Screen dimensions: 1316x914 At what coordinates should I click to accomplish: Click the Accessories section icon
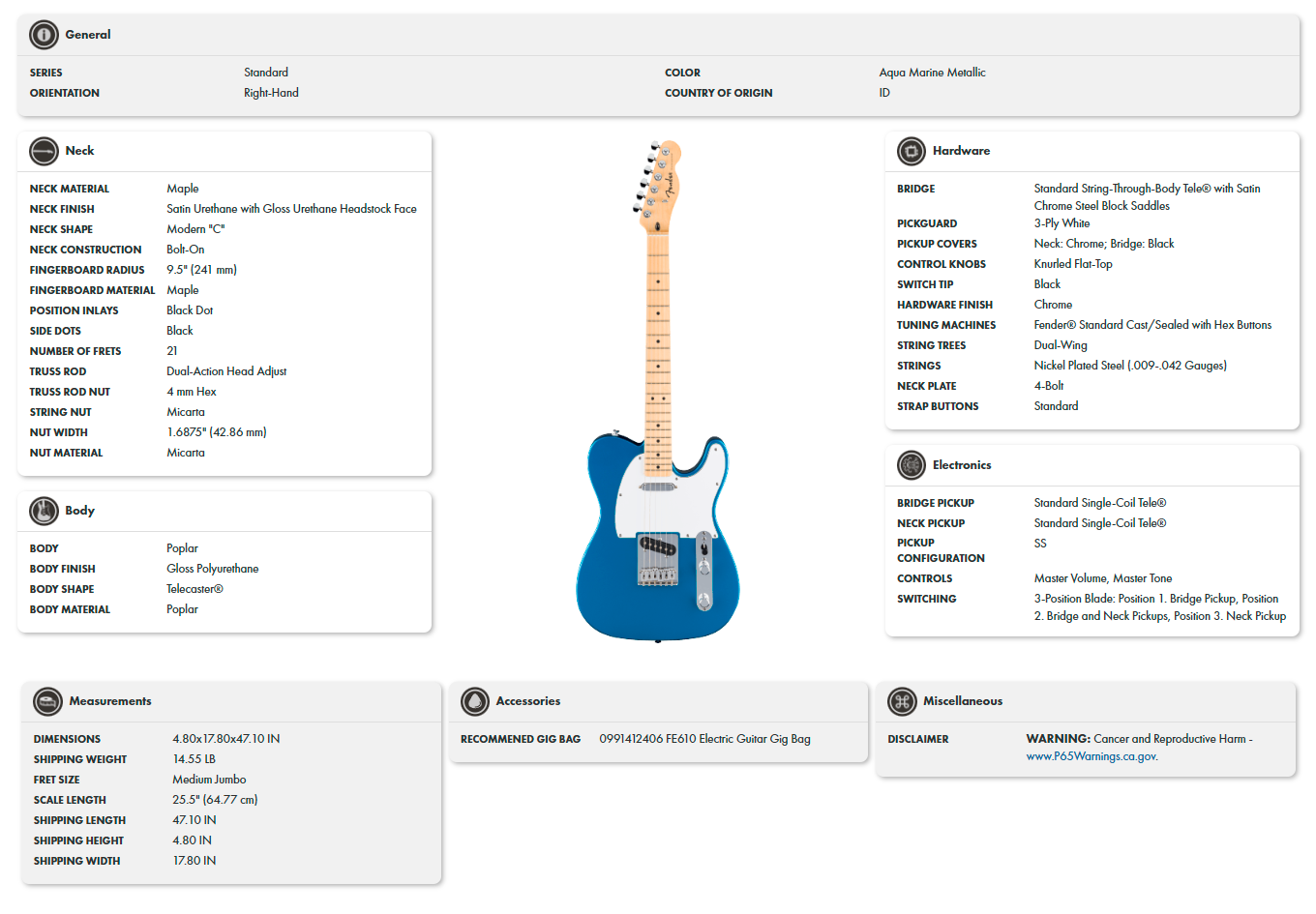coord(473,701)
